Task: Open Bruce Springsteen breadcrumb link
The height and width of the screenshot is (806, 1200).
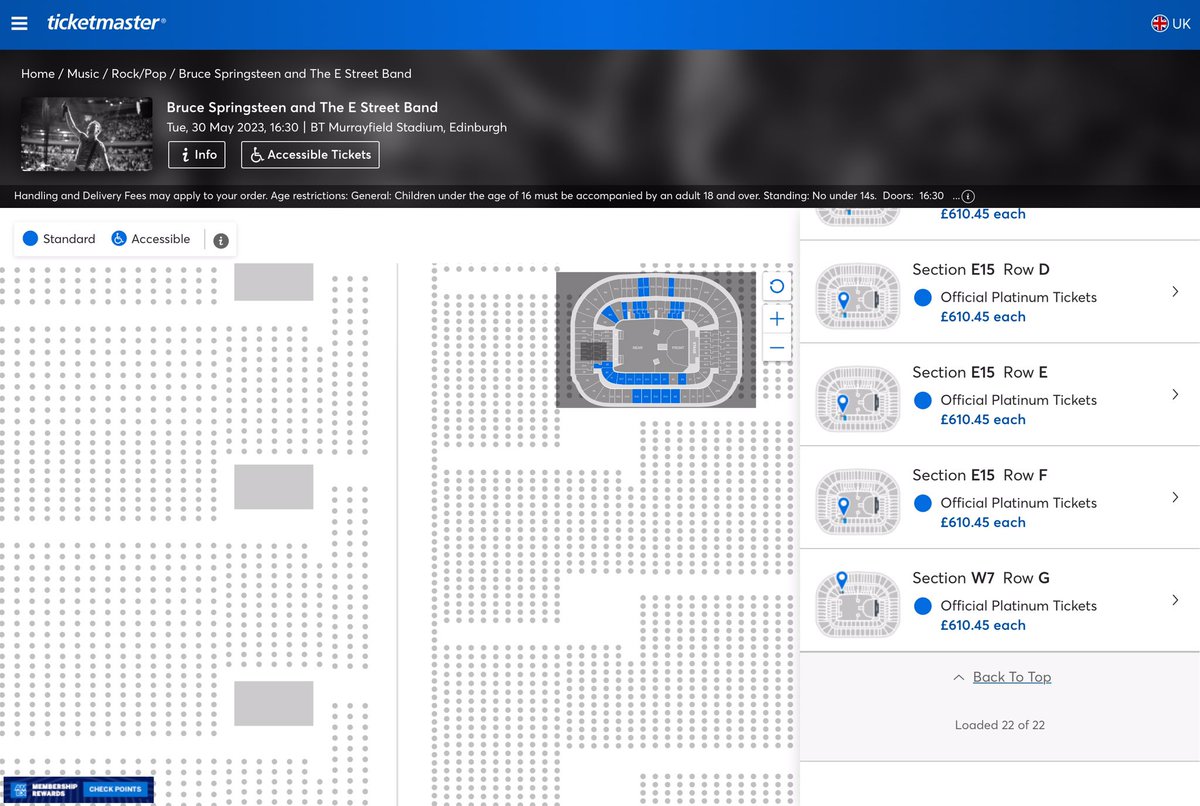Action: 295,74
